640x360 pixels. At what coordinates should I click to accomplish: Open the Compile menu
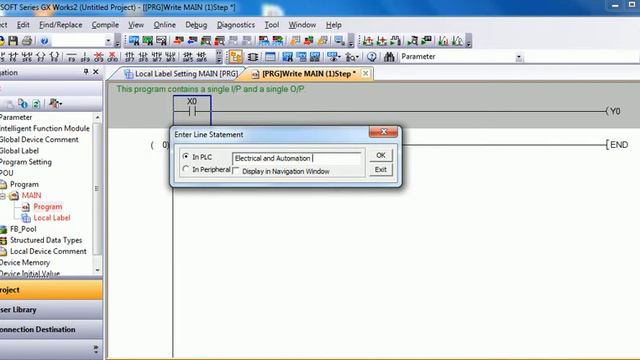105,25
